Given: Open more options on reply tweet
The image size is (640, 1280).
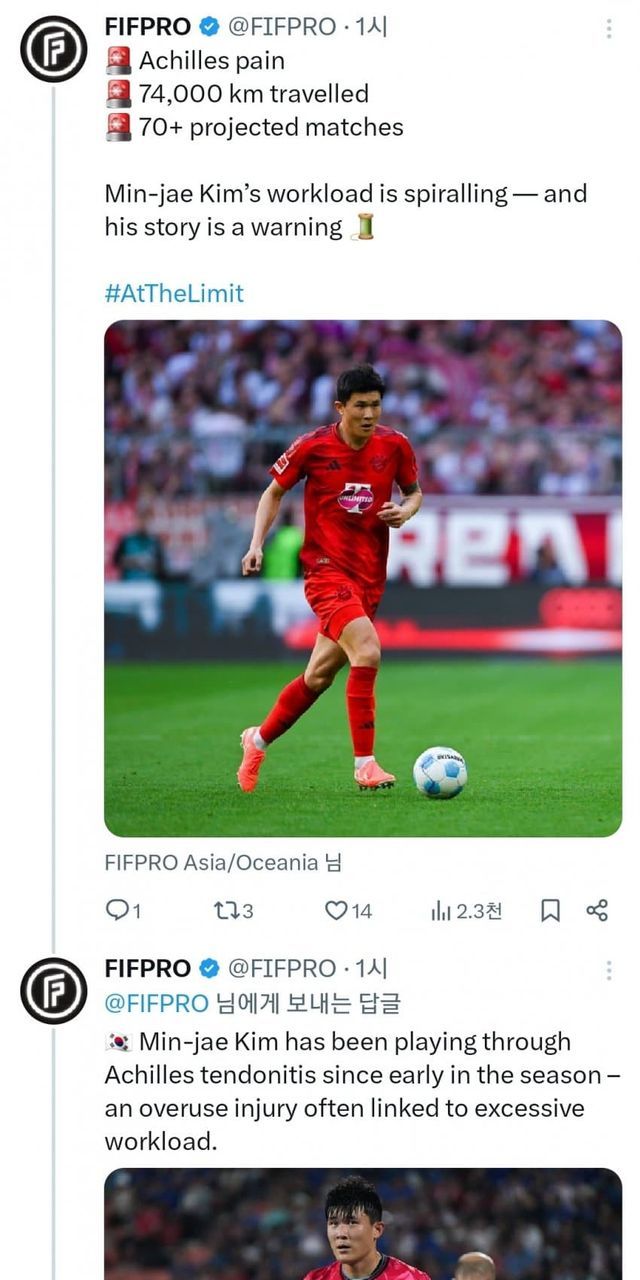Looking at the screenshot, I should point(608,970).
